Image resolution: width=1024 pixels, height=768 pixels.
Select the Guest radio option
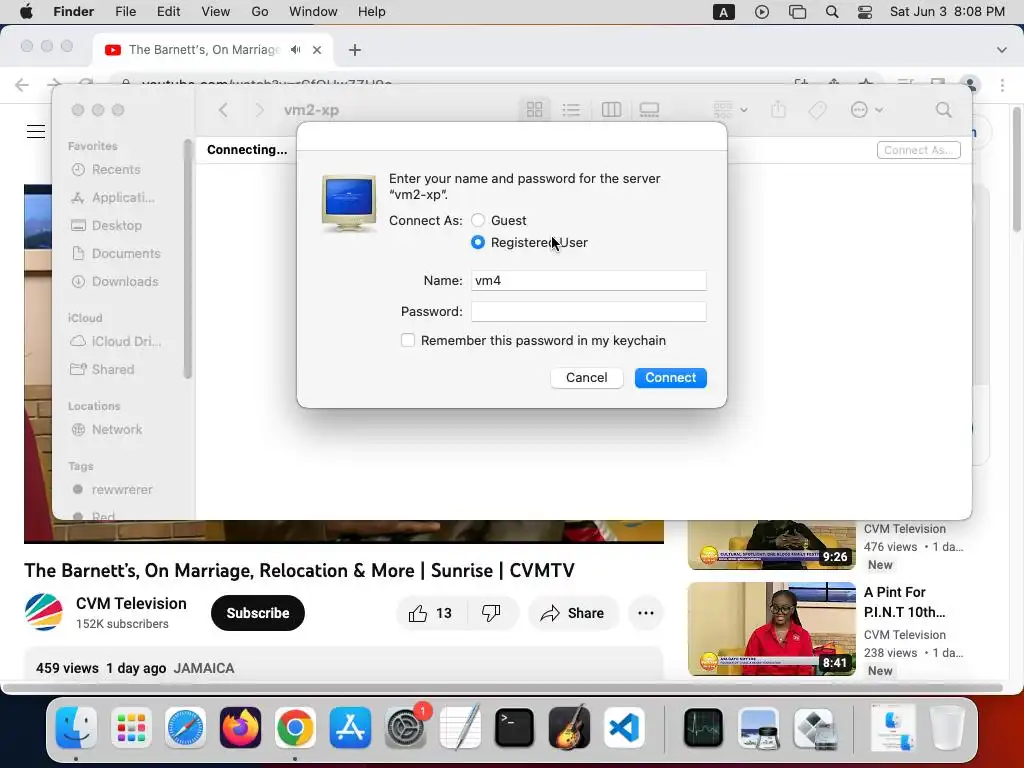coord(478,221)
